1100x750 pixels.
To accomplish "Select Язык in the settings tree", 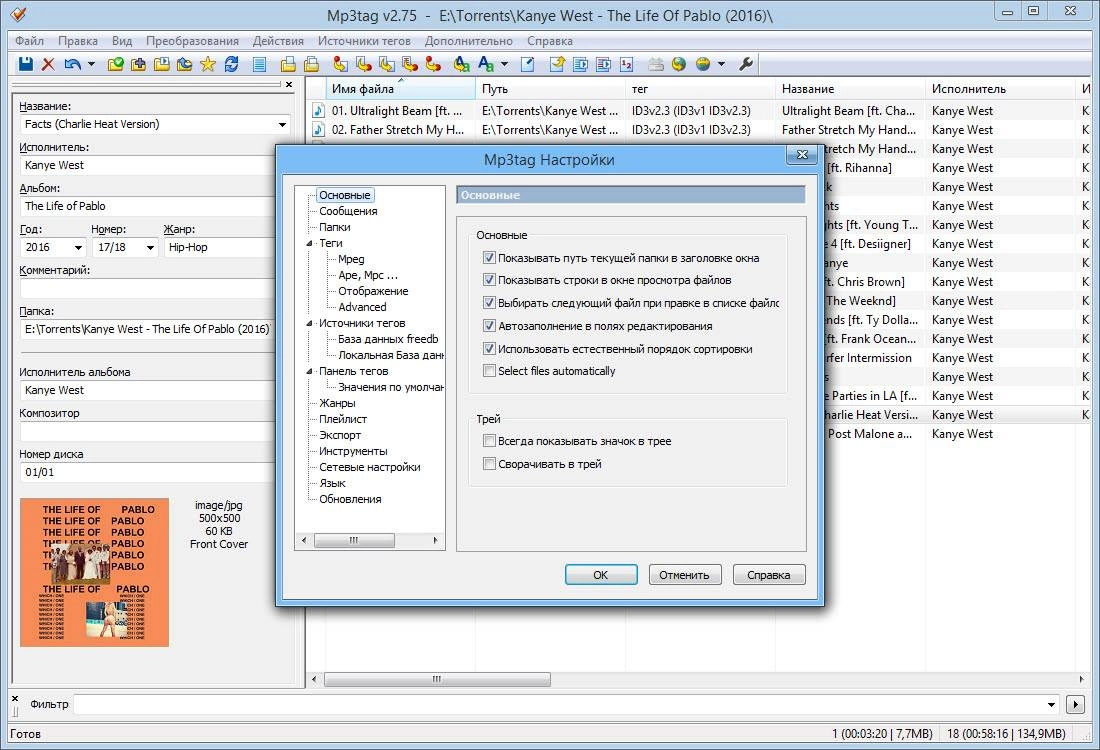I will 333,483.
